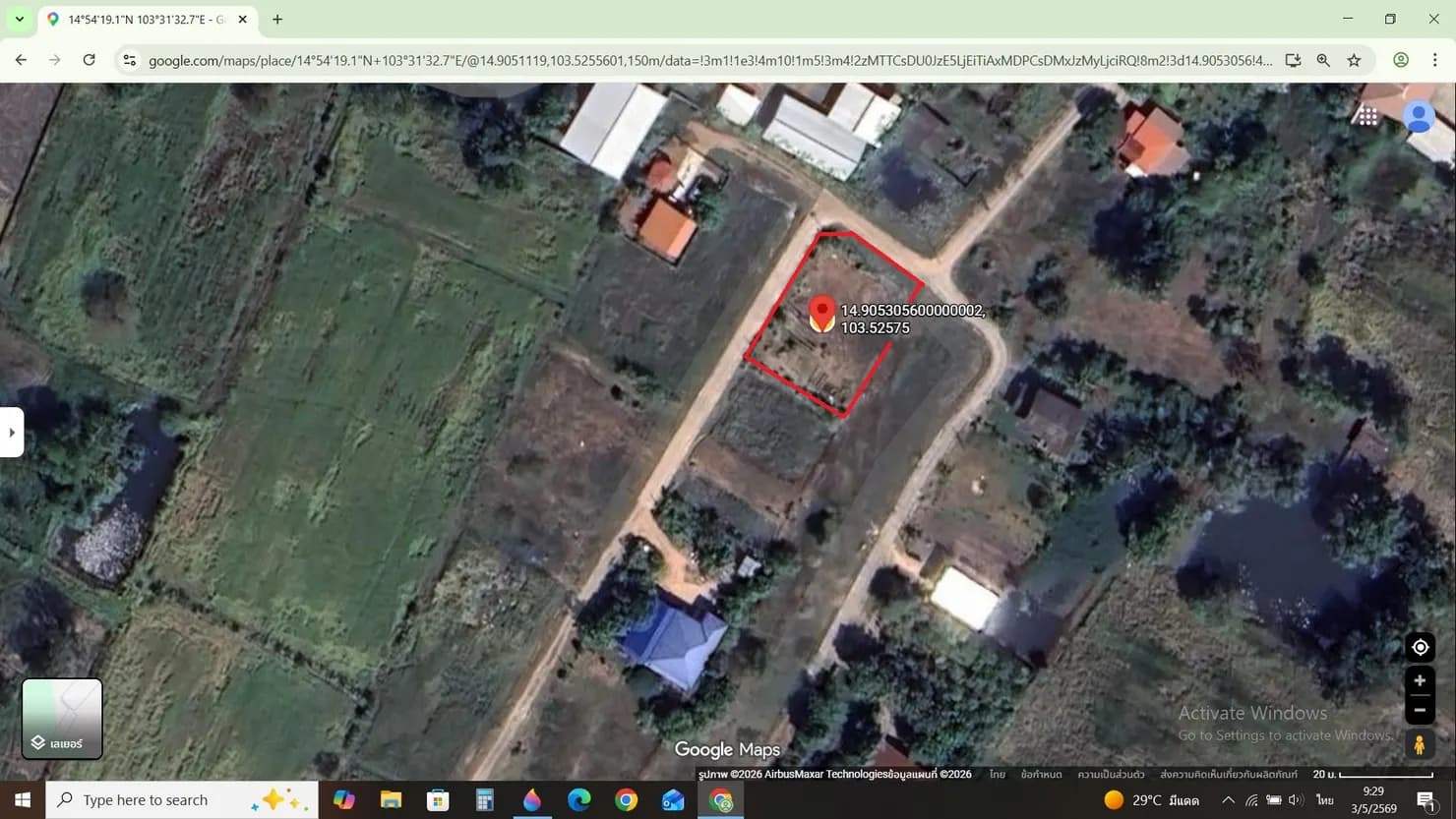Select the Google Maps coordinates tab
1456x819 pixels.
coord(146,20)
